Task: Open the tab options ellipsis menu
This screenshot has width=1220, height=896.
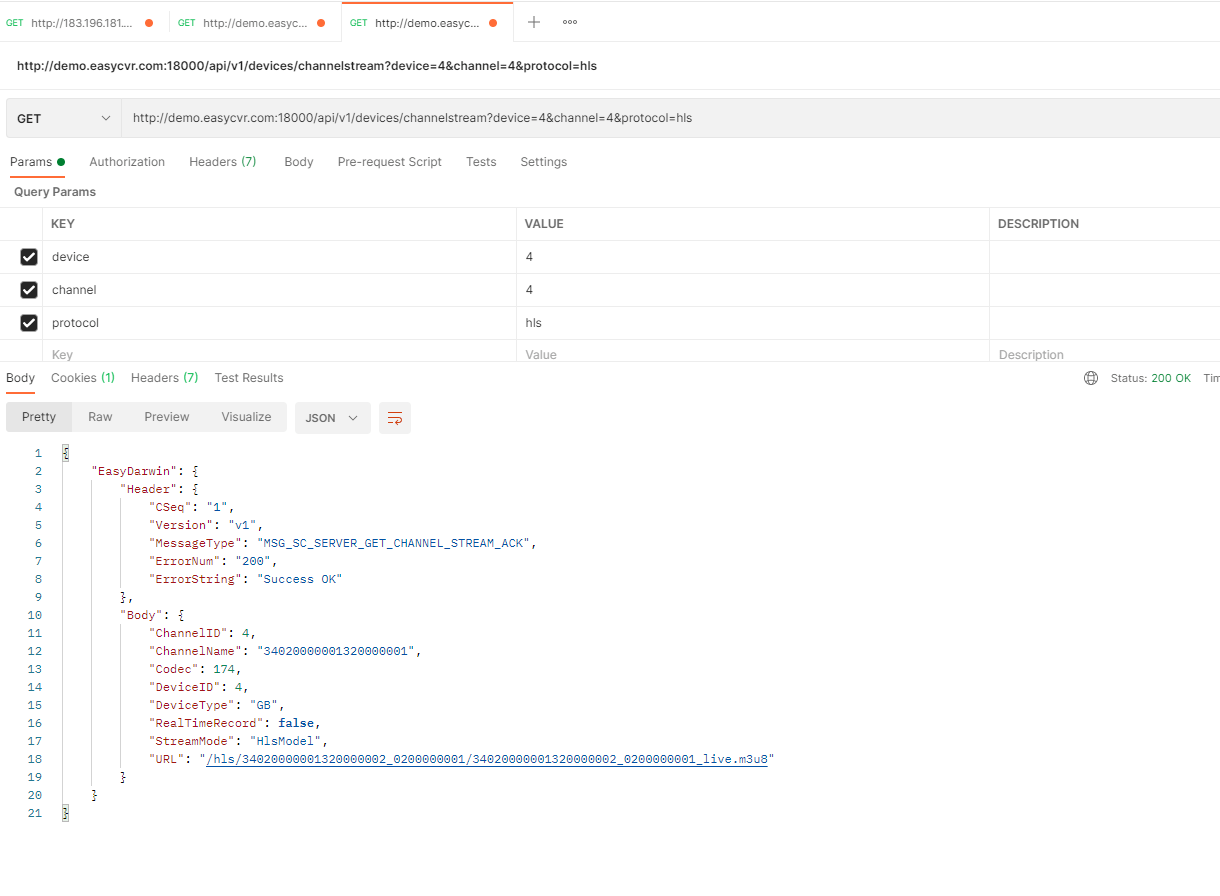Action: click(569, 22)
